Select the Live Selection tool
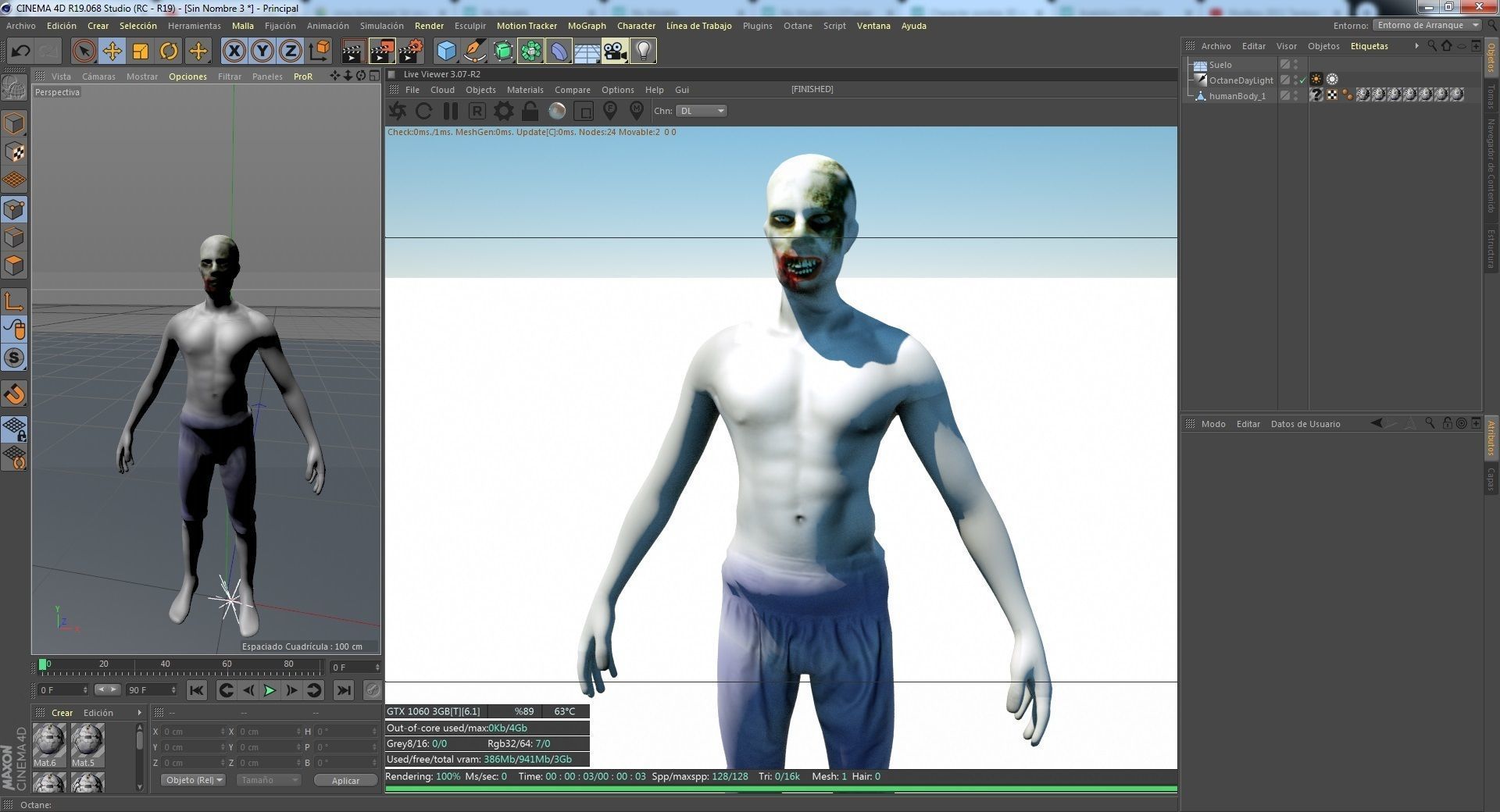This screenshot has height=812, width=1500. click(84, 52)
